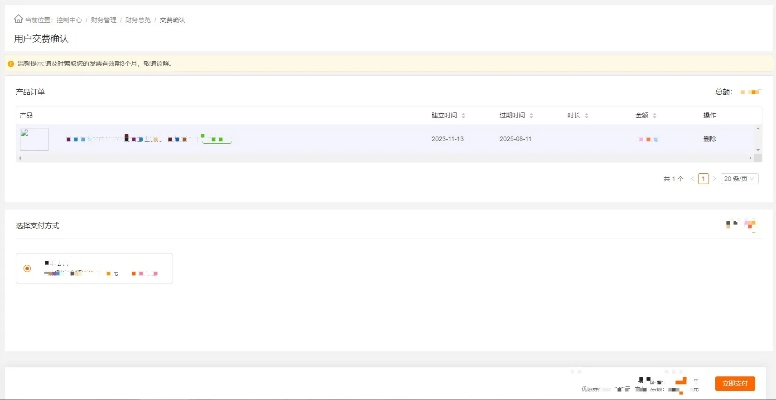Select the payment method option card
Screen dimensions: 776x400
[95, 268]
